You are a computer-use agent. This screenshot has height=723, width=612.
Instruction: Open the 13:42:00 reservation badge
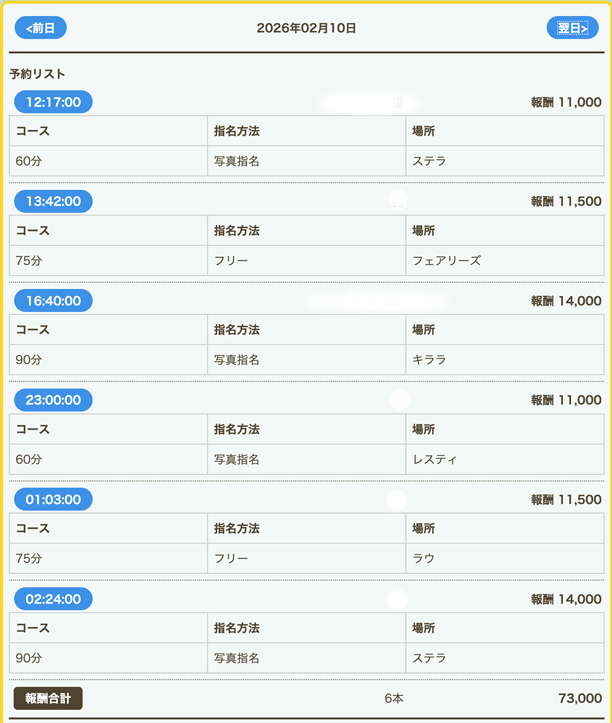pos(53,201)
